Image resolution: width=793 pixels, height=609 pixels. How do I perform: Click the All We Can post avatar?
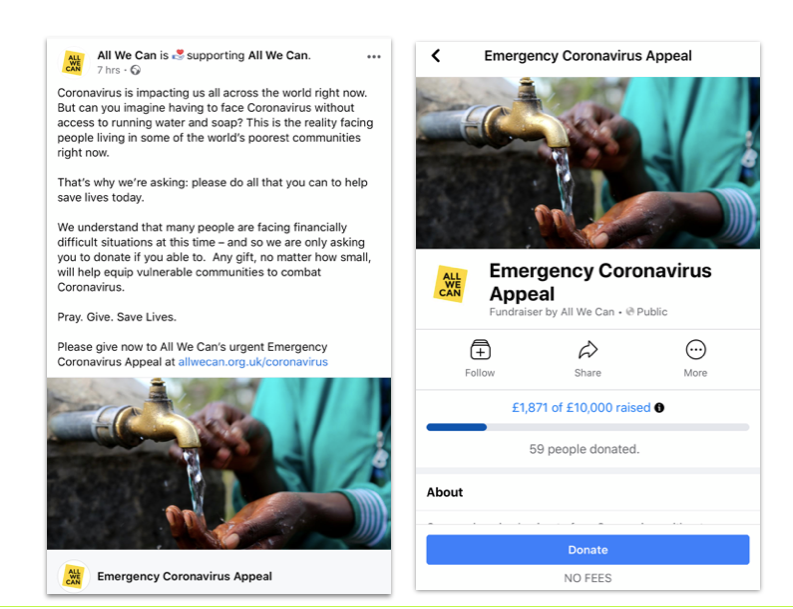[74, 63]
